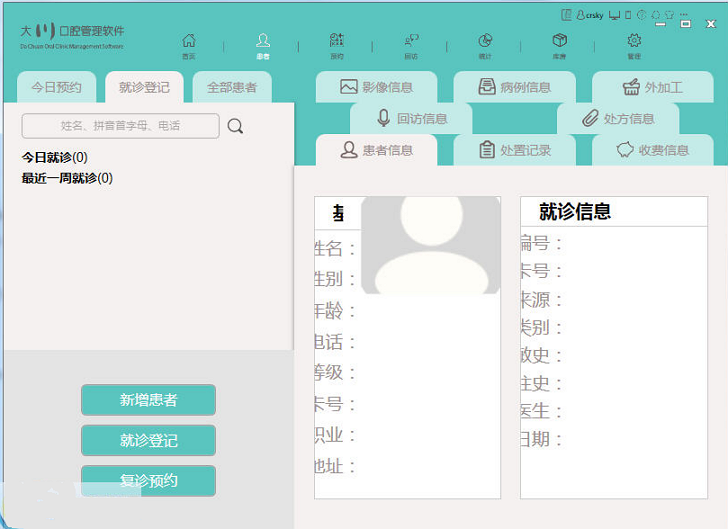Click the shirt skin icon in title bar
The width and height of the screenshot is (728, 529).
pyautogui.click(x=670, y=15)
